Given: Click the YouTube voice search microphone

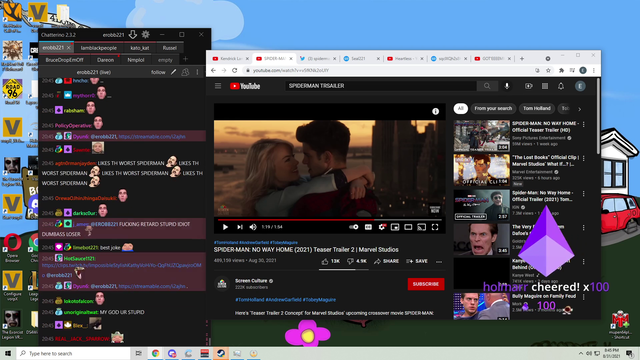Looking at the screenshot, I should [507, 86].
